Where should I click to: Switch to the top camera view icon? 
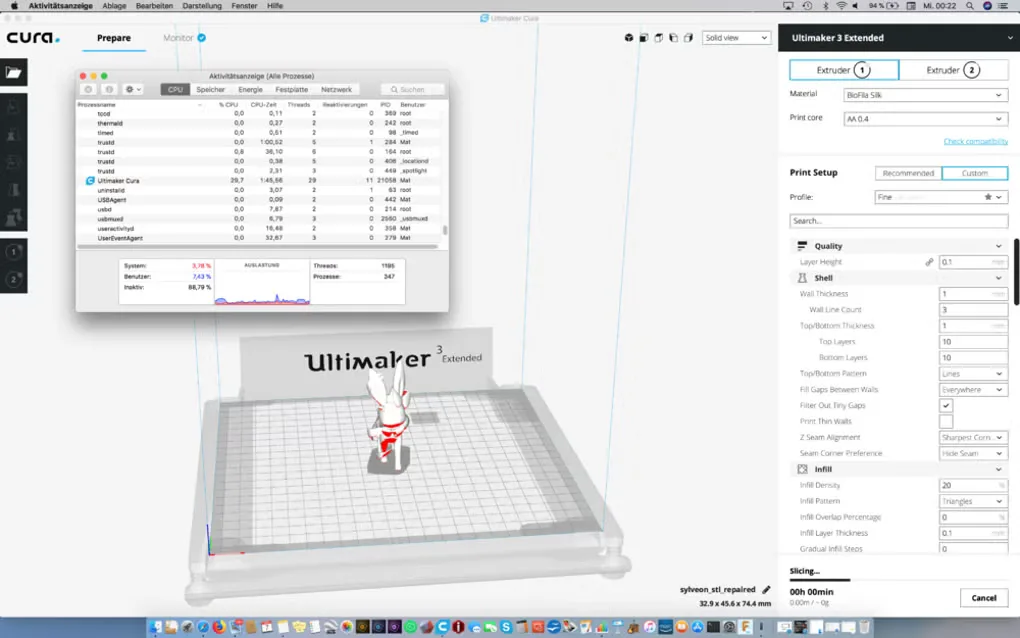658,38
